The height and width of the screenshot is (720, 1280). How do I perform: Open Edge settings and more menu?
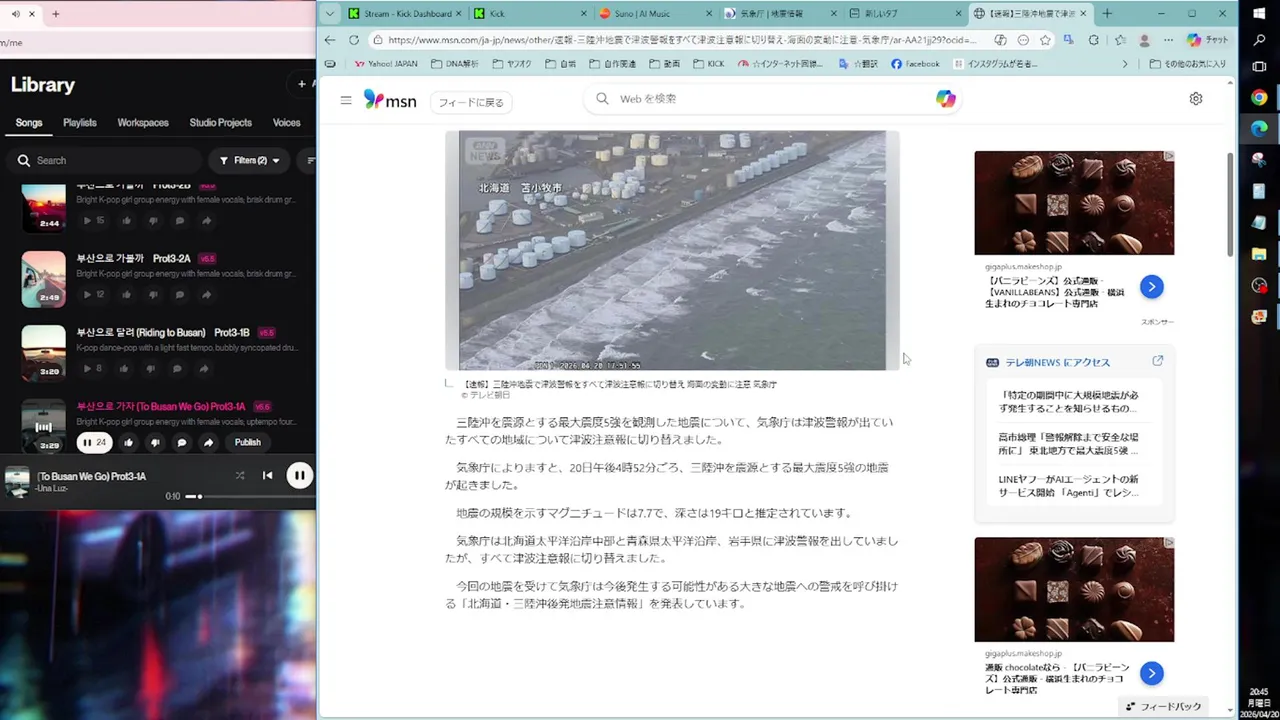pos(1168,40)
